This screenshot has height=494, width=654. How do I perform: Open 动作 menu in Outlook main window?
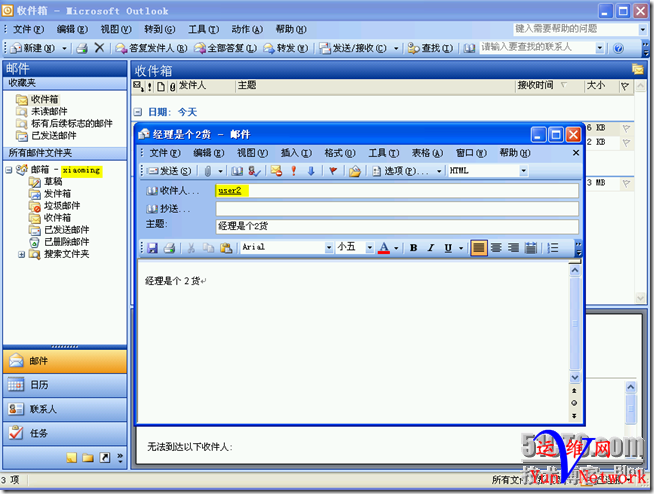tap(247, 29)
